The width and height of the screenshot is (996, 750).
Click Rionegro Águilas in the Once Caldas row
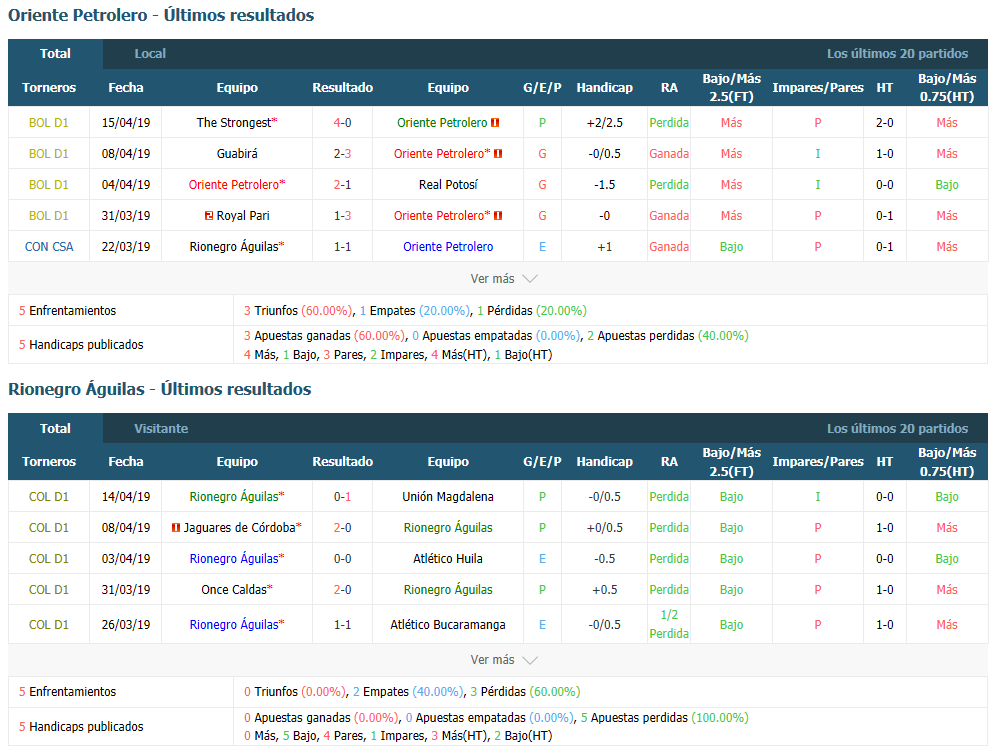(448, 590)
